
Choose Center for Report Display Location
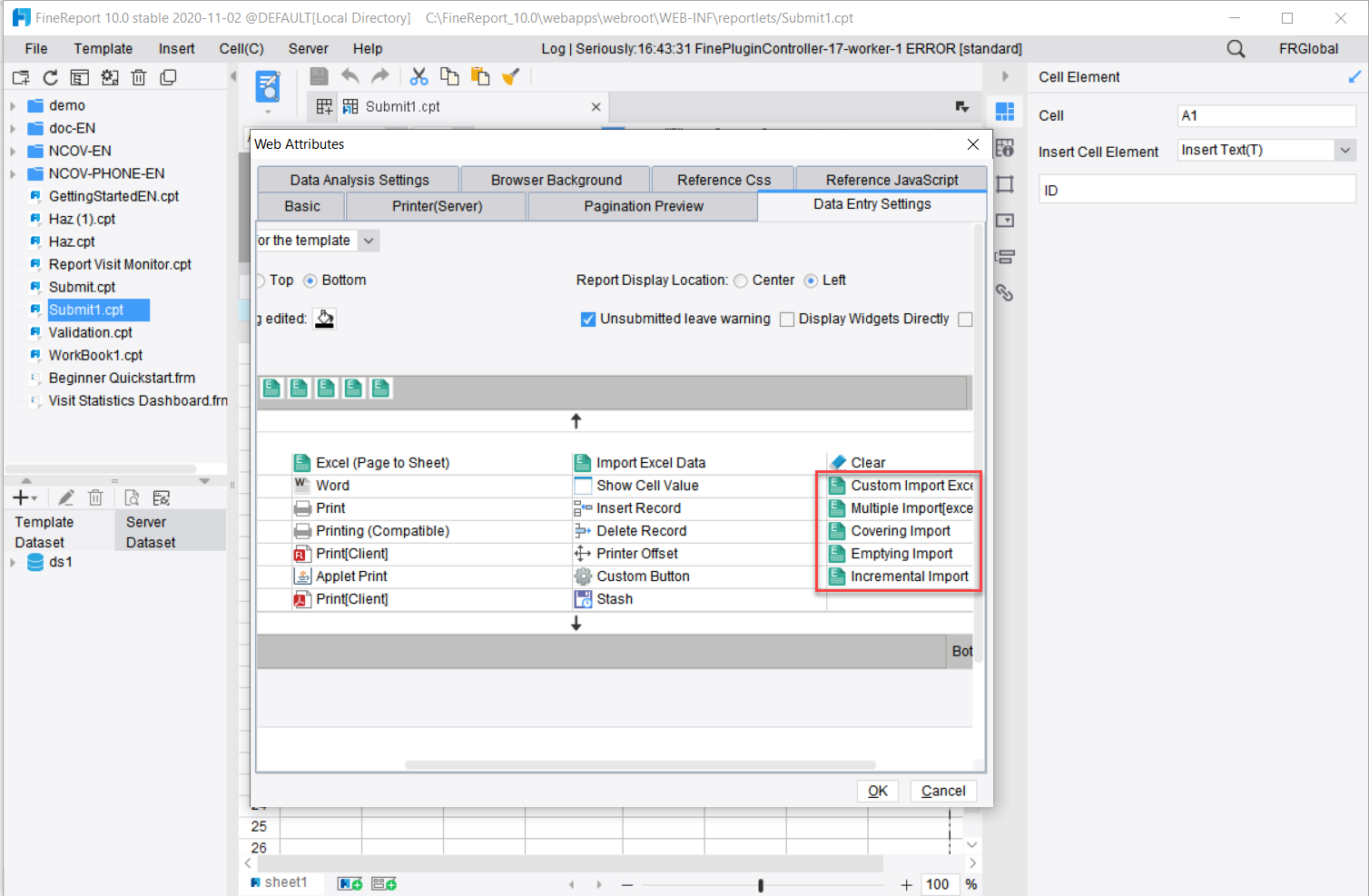tap(741, 281)
